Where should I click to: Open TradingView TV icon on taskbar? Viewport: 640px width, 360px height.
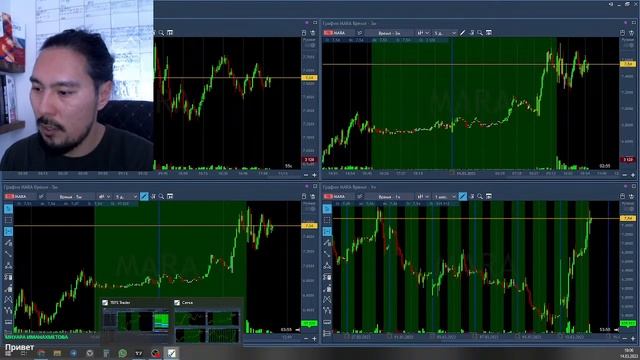pos(139,353)
